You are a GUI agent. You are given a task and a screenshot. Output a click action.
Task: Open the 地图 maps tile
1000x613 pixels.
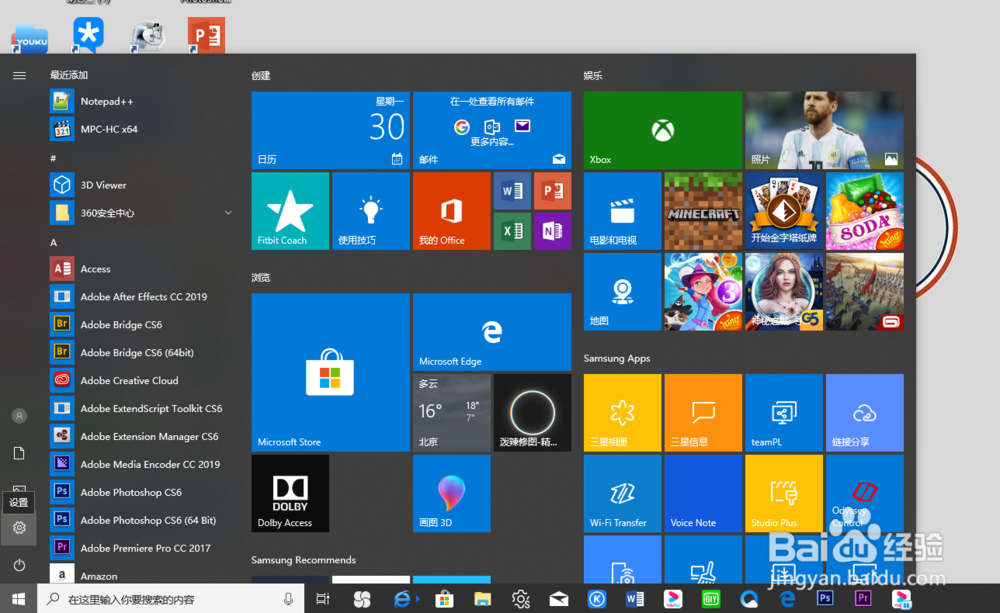[x=622, y=291]
